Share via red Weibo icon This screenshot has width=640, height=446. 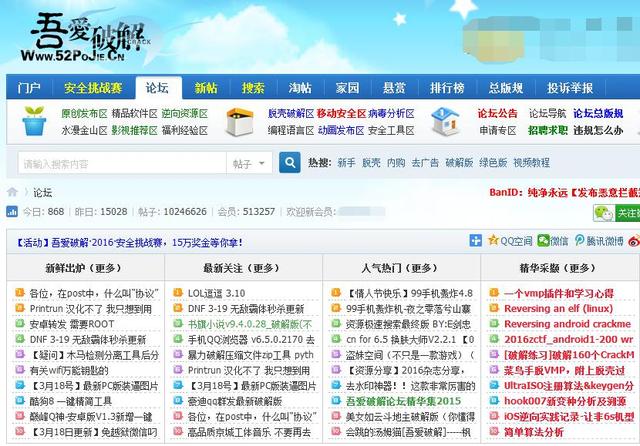coord(634,241)
